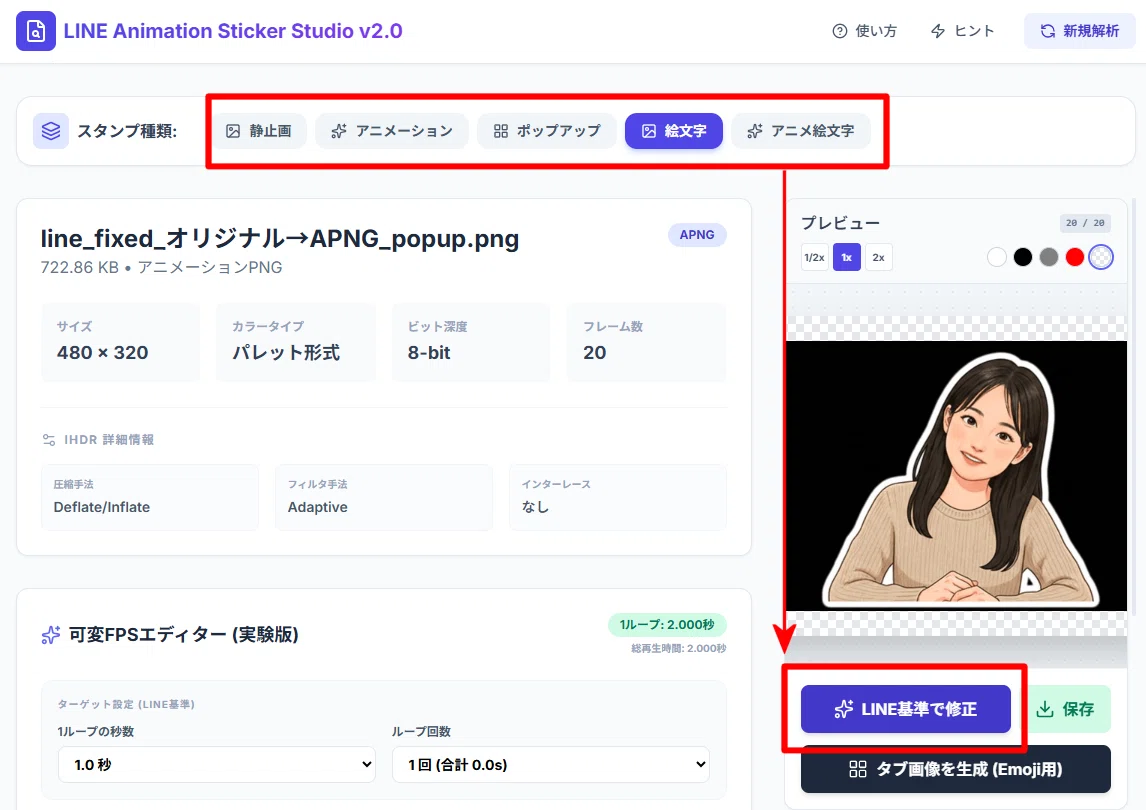Choose gray preview background swatch
The image size is (1146, 810).
[x=1049, y=257]
